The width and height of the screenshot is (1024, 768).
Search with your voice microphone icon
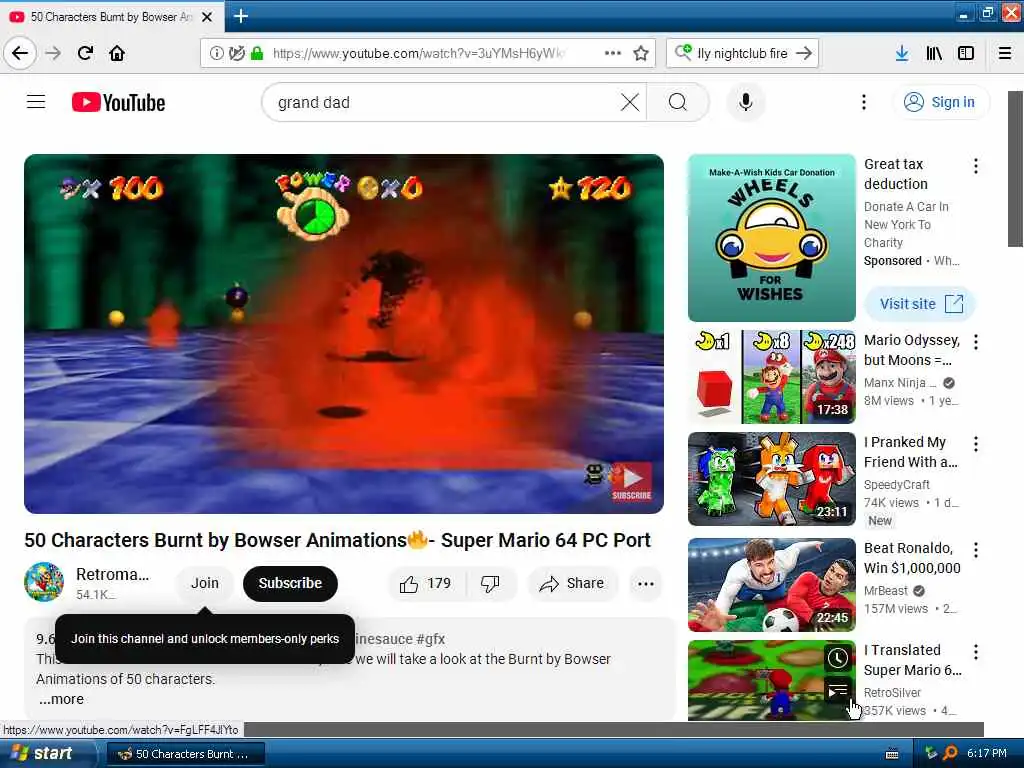pos(745,102)
